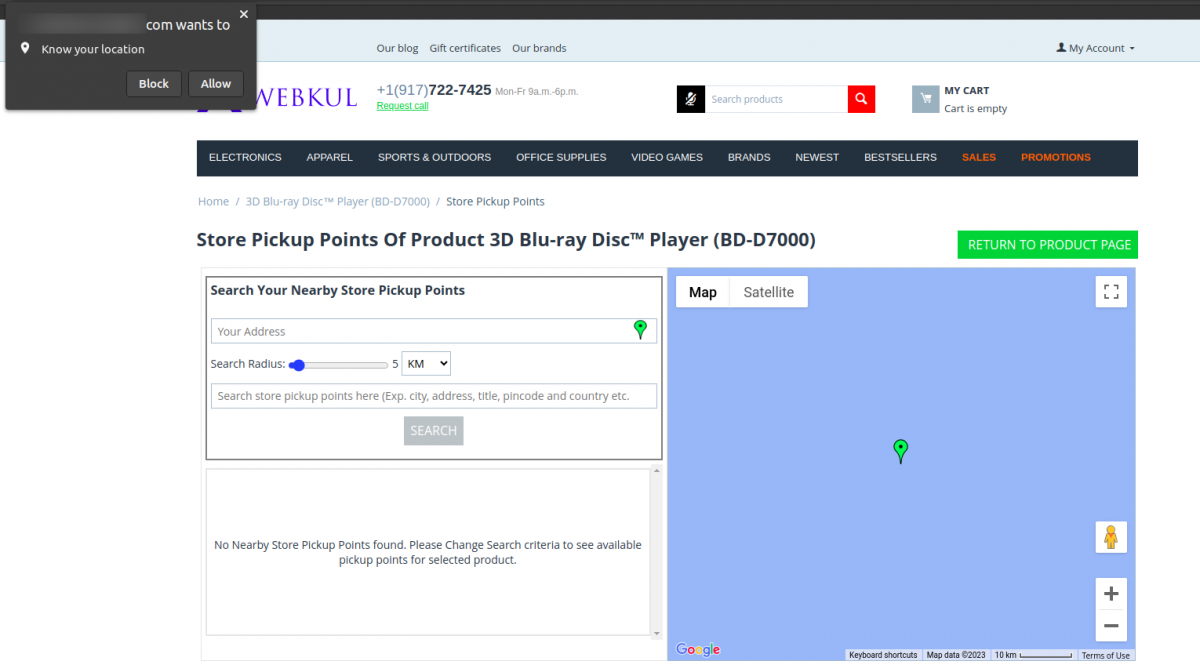Open the KM unit dropdown
The height and width of the screenshot is (672, 1200).
click(426, 364)
